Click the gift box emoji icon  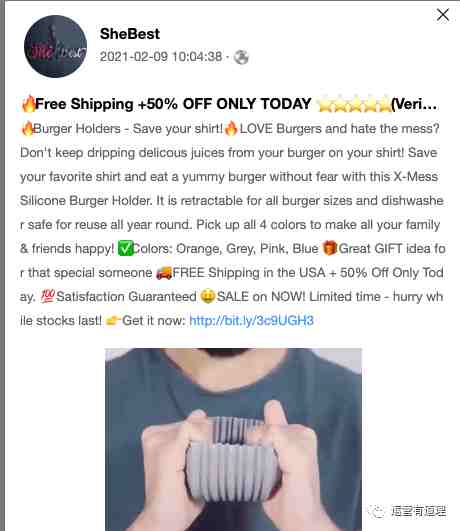pos(330,248)
